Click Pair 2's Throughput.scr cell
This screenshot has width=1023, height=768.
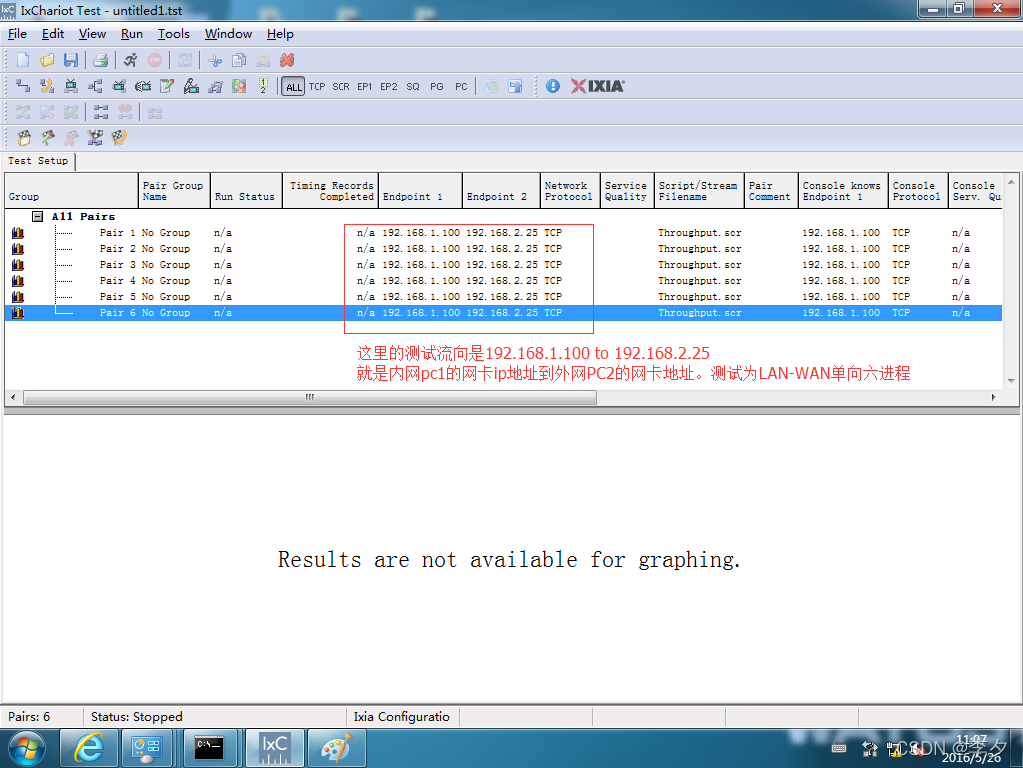[x=699, y=249]
